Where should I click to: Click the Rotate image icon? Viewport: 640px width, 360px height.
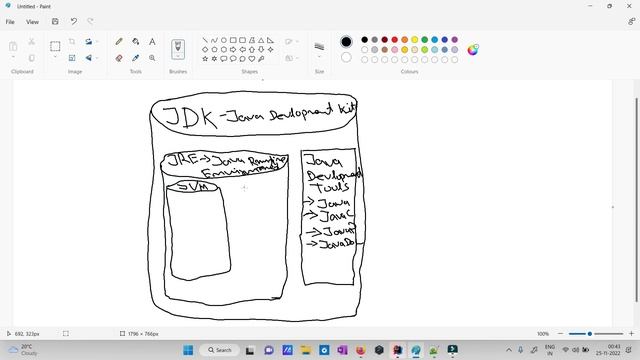pyautogui.click(x=88, y=41)
